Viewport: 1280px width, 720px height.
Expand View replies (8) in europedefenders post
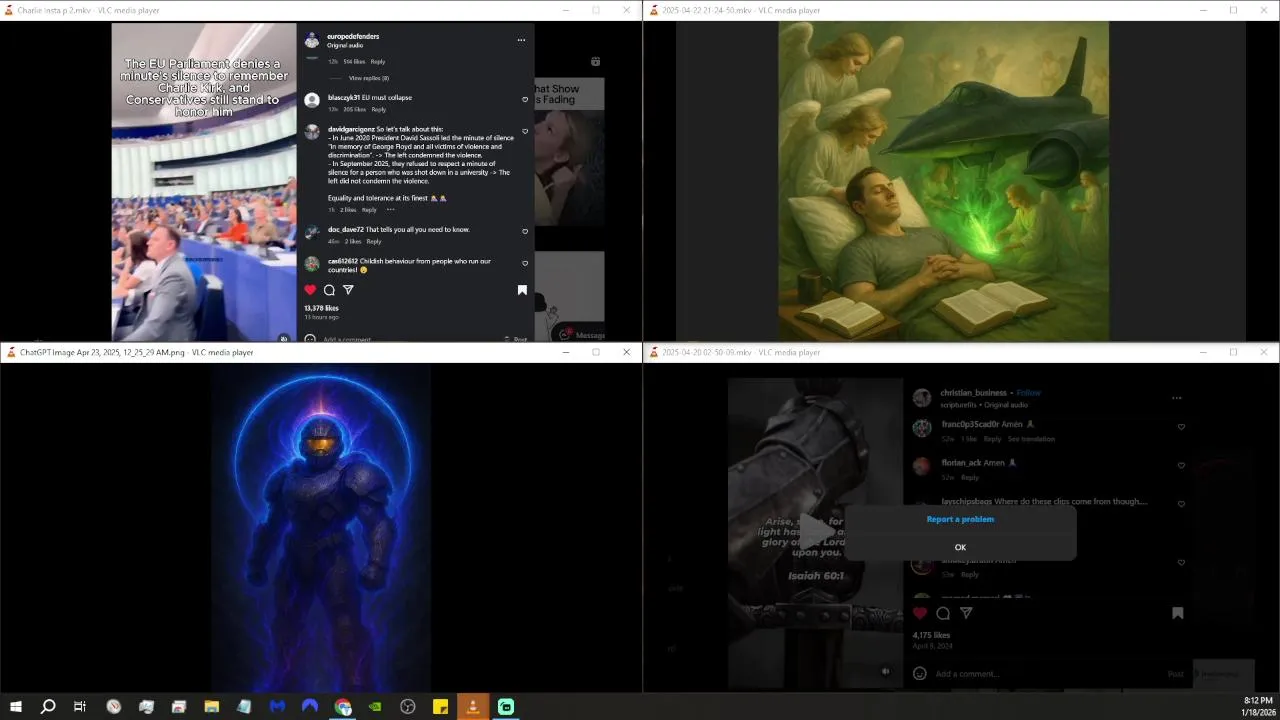[369, 78]
